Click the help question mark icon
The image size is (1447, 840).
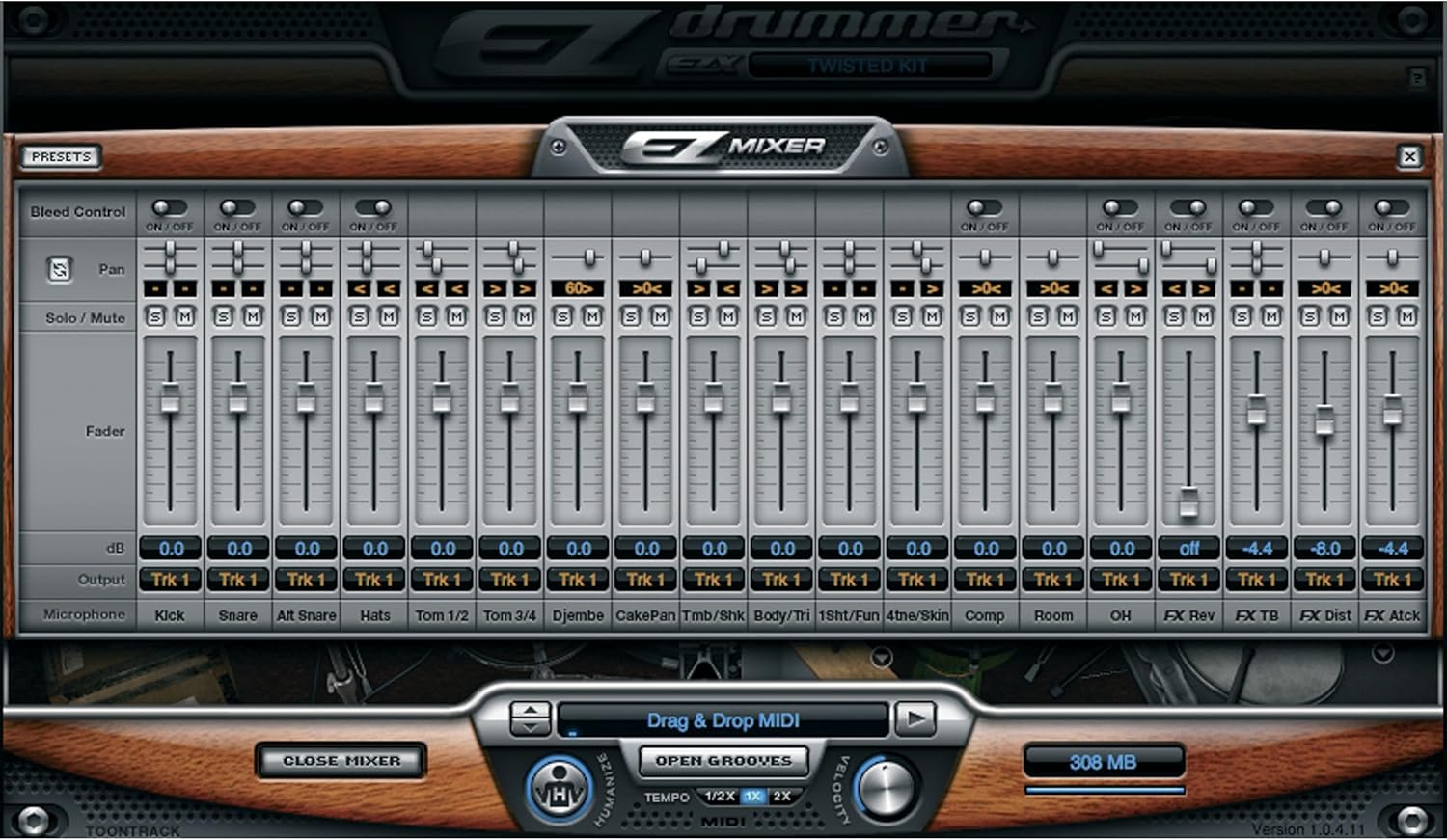1417,78
